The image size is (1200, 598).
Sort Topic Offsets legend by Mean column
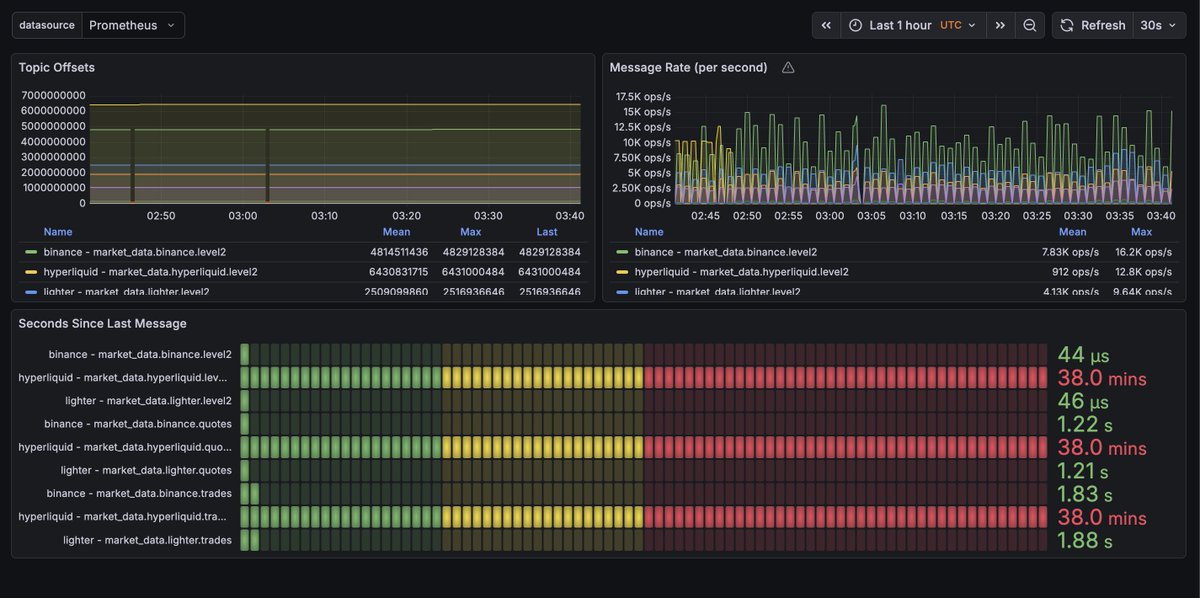click(397, 232)
